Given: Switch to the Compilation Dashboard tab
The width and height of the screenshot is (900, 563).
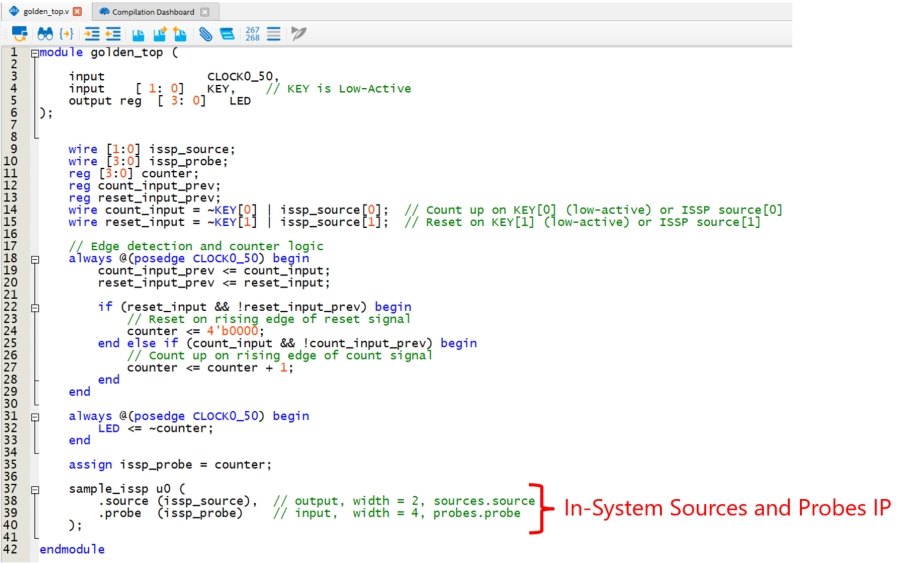Looking at the screenshot, I should point(152,11).
